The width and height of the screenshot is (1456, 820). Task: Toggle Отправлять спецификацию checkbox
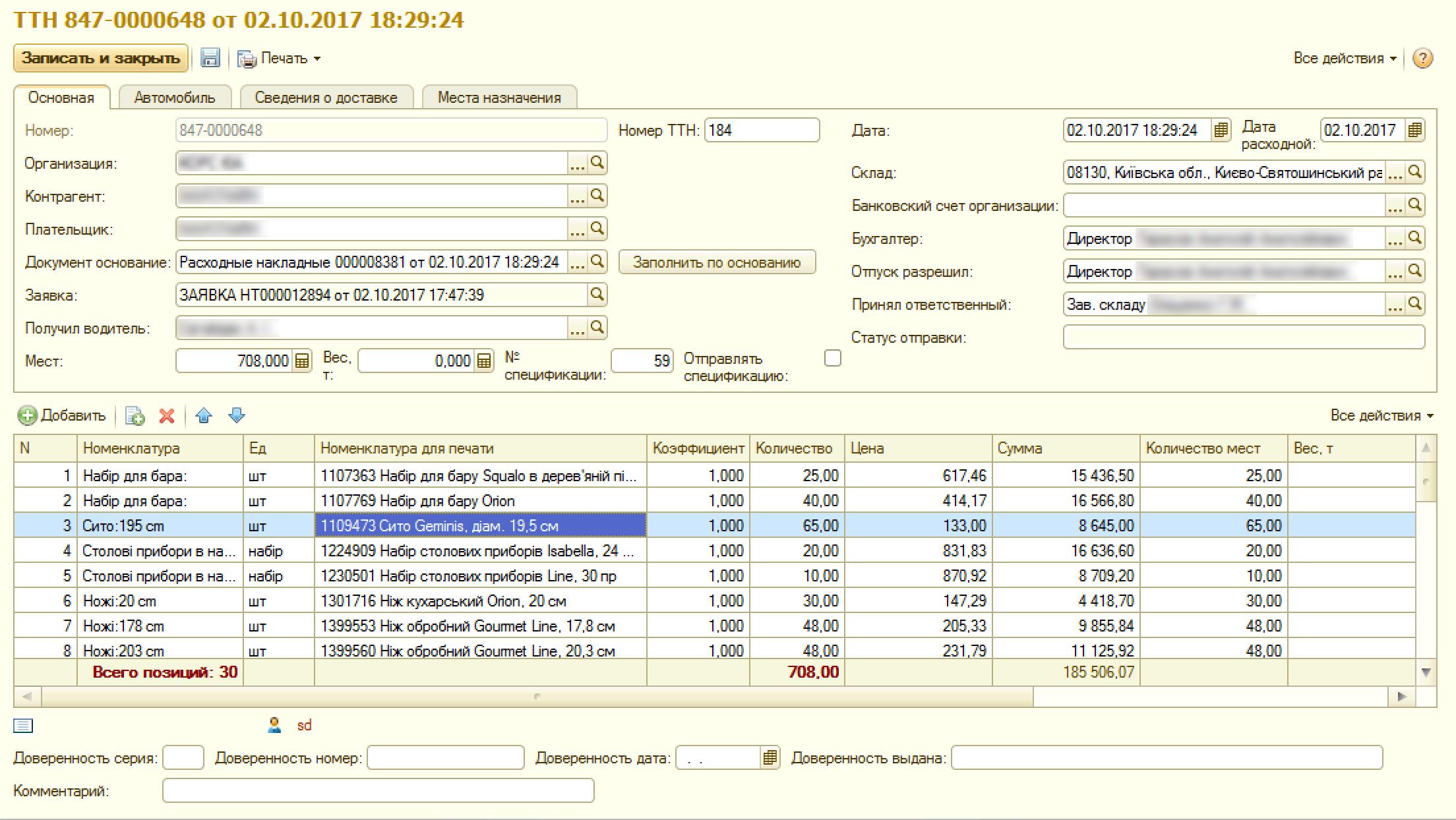[833, 358]
